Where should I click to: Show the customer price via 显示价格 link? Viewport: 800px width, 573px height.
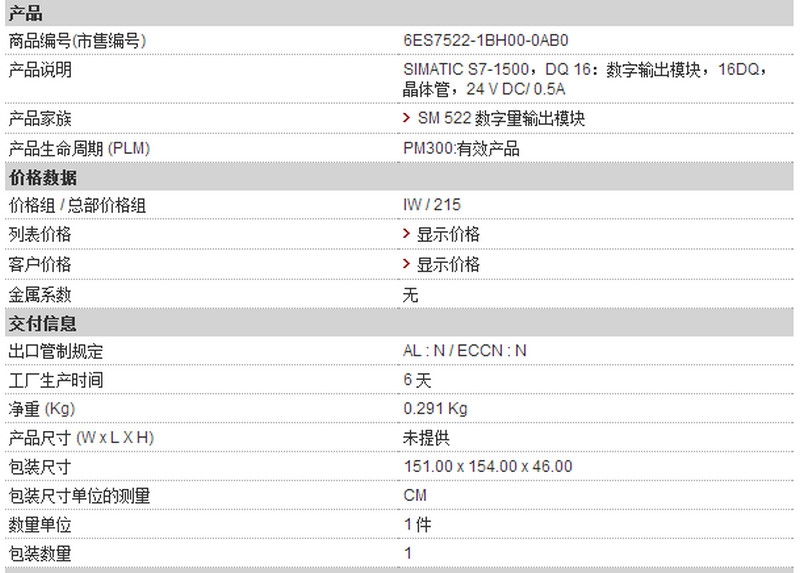click(x=448, y=264)
